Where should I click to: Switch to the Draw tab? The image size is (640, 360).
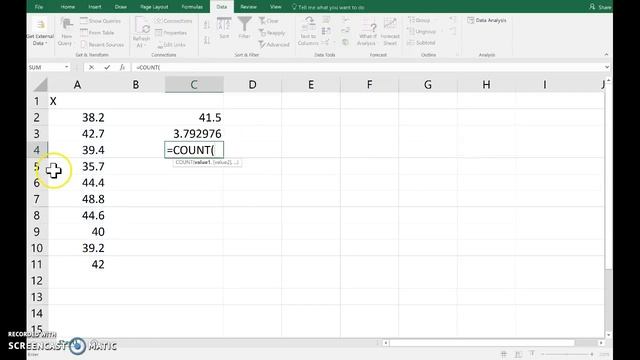tap(121, 7)
